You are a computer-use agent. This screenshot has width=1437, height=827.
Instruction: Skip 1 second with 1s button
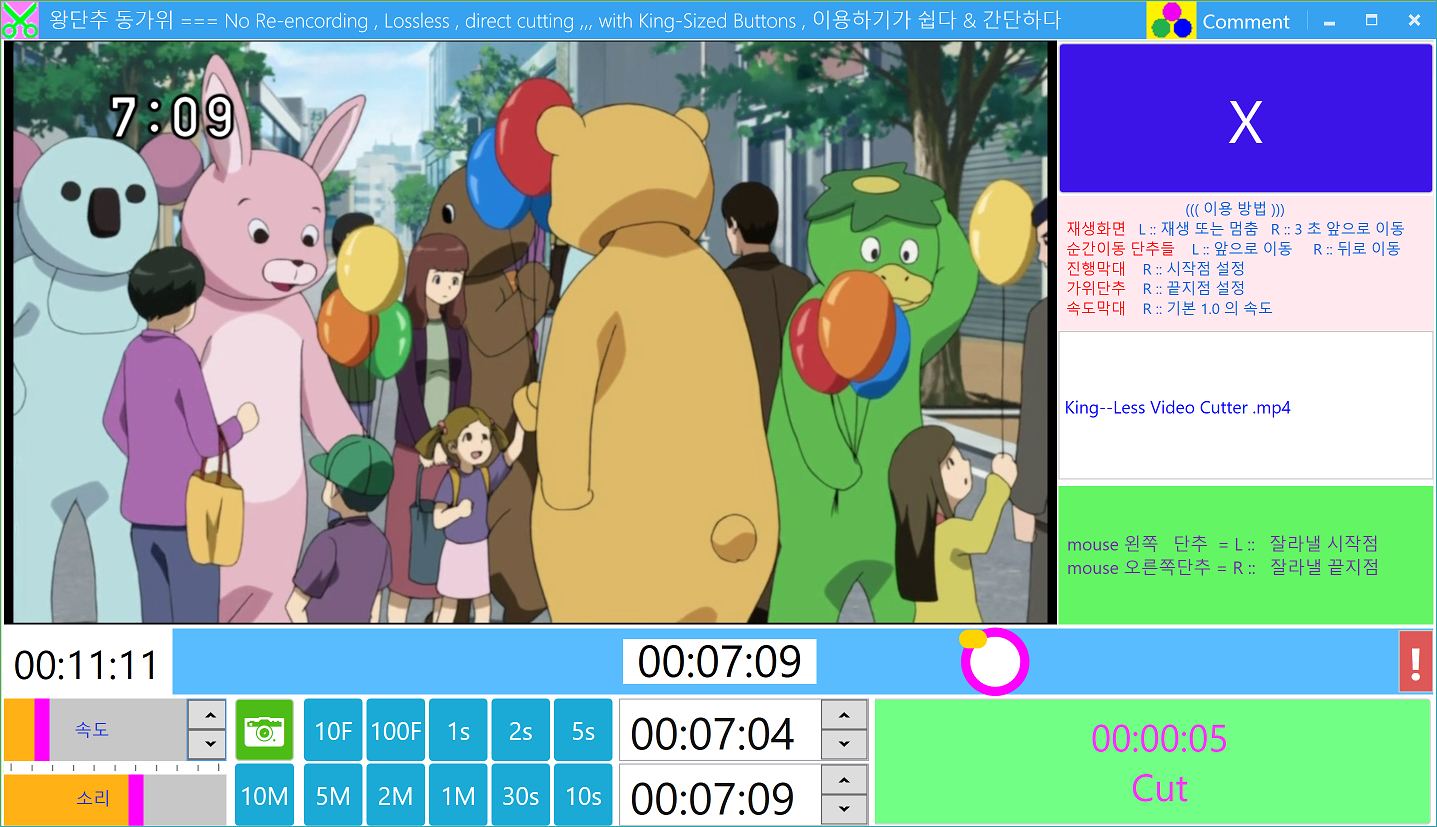(459, 730)
